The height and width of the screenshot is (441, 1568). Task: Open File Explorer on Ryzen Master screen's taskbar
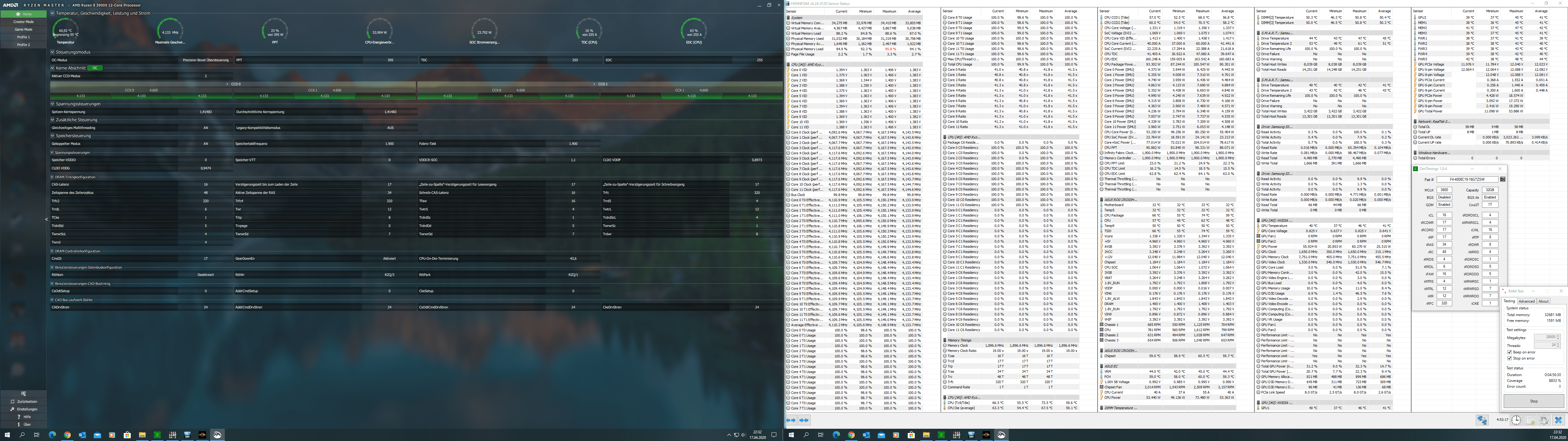(x=142, y=435)
